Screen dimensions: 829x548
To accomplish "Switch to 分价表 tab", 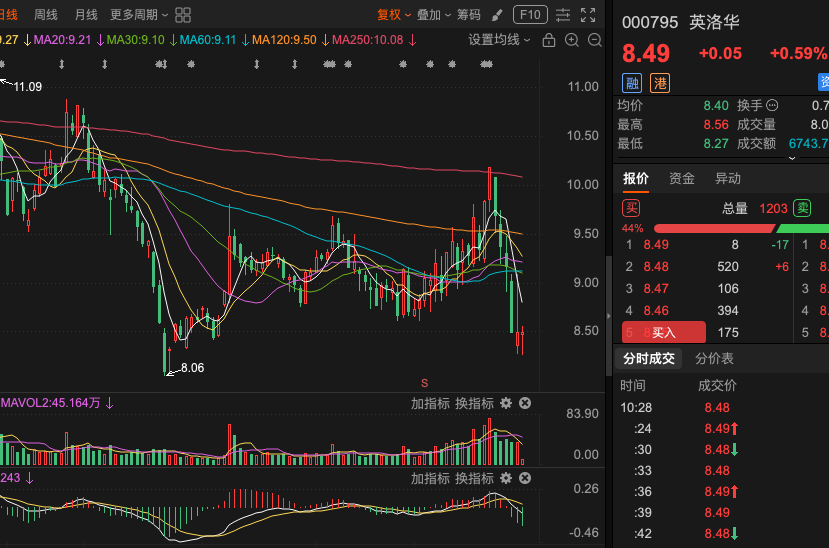I will pos(714,359).
